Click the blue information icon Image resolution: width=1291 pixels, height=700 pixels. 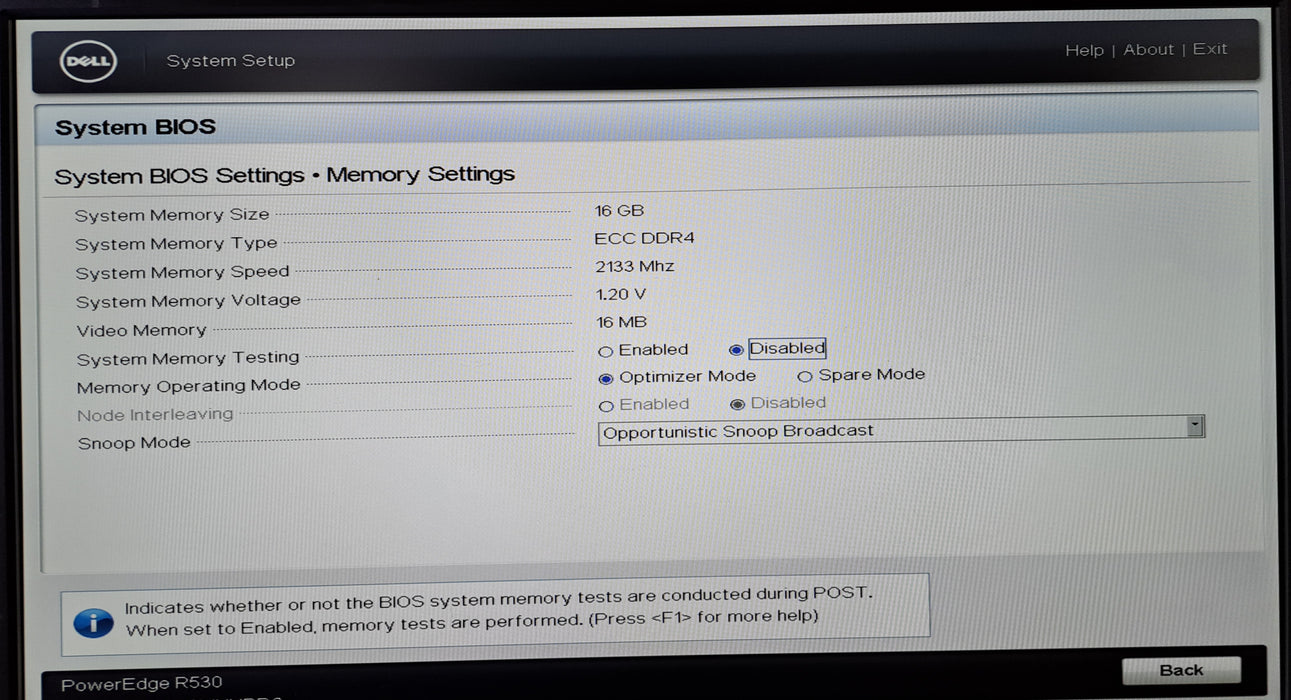pos(94,621)
